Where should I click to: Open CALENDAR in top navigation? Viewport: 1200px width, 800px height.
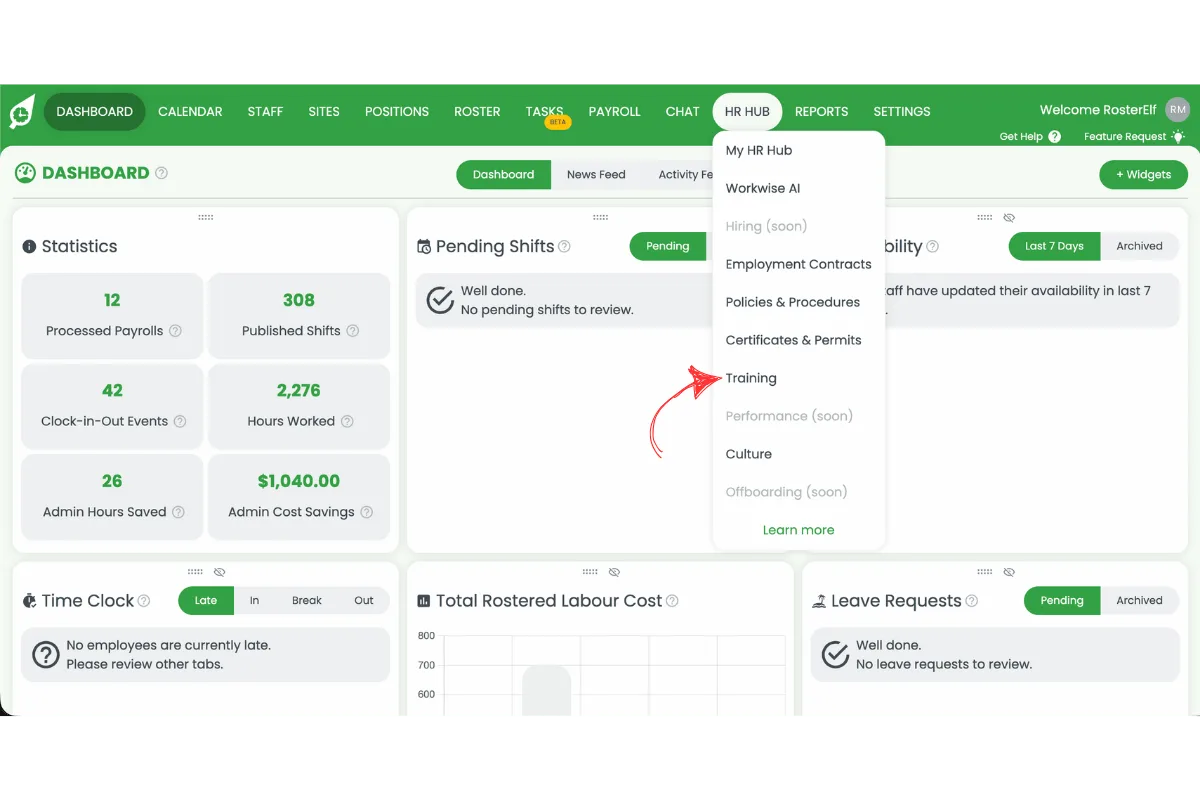click(190, 112)
